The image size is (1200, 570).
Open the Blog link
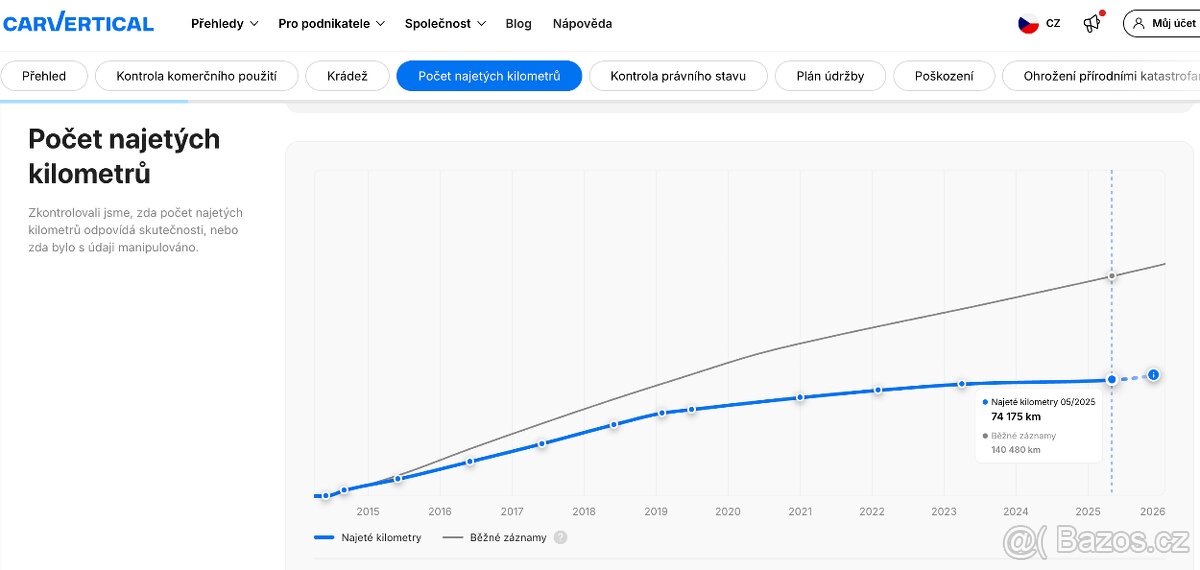tap(518, 23)
